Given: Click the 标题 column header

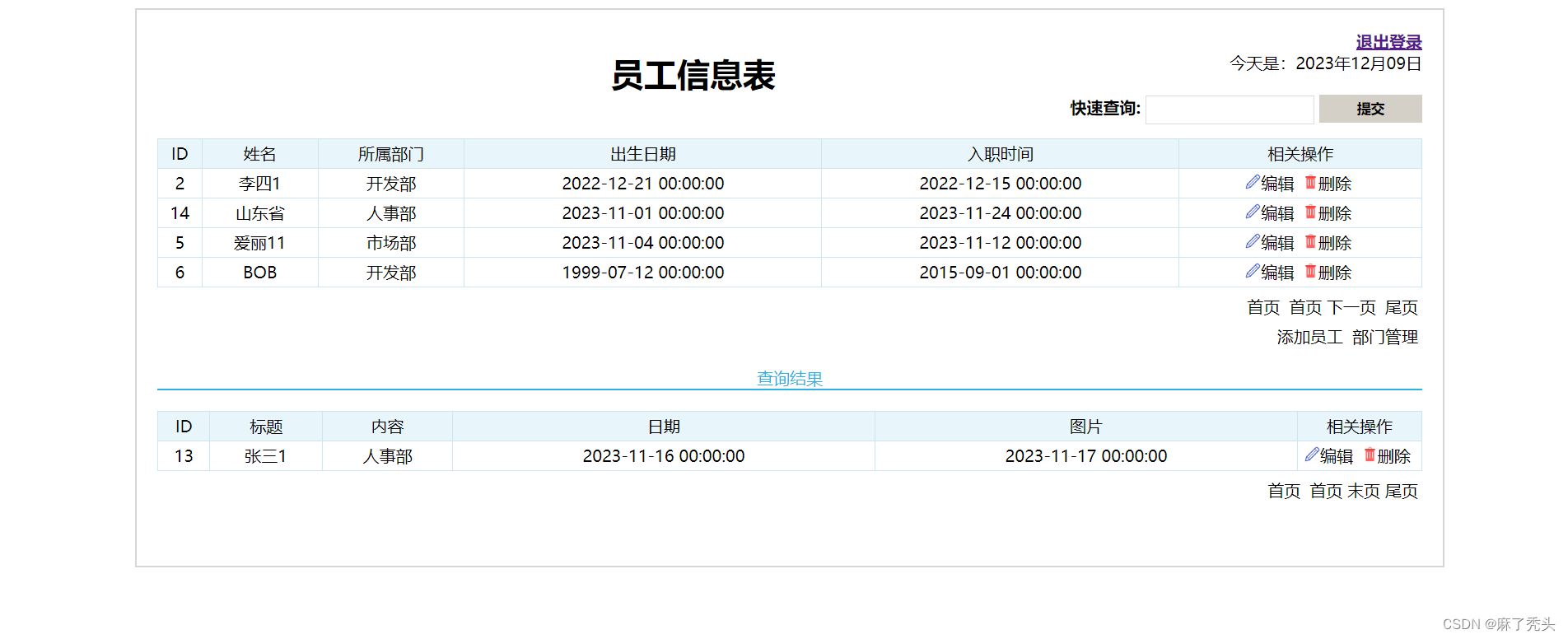Looking at the screenshot, I should point(266,427).
